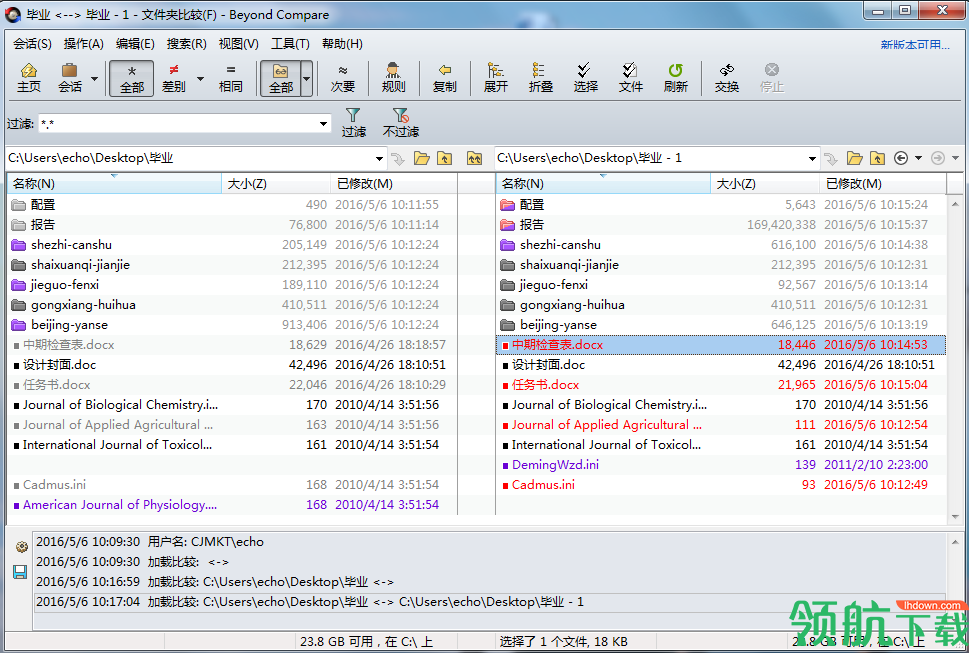Screen dimensions: 969x653
Task: Expand the 差别 dropdown arrow
Action: click(x=200, y=78)
